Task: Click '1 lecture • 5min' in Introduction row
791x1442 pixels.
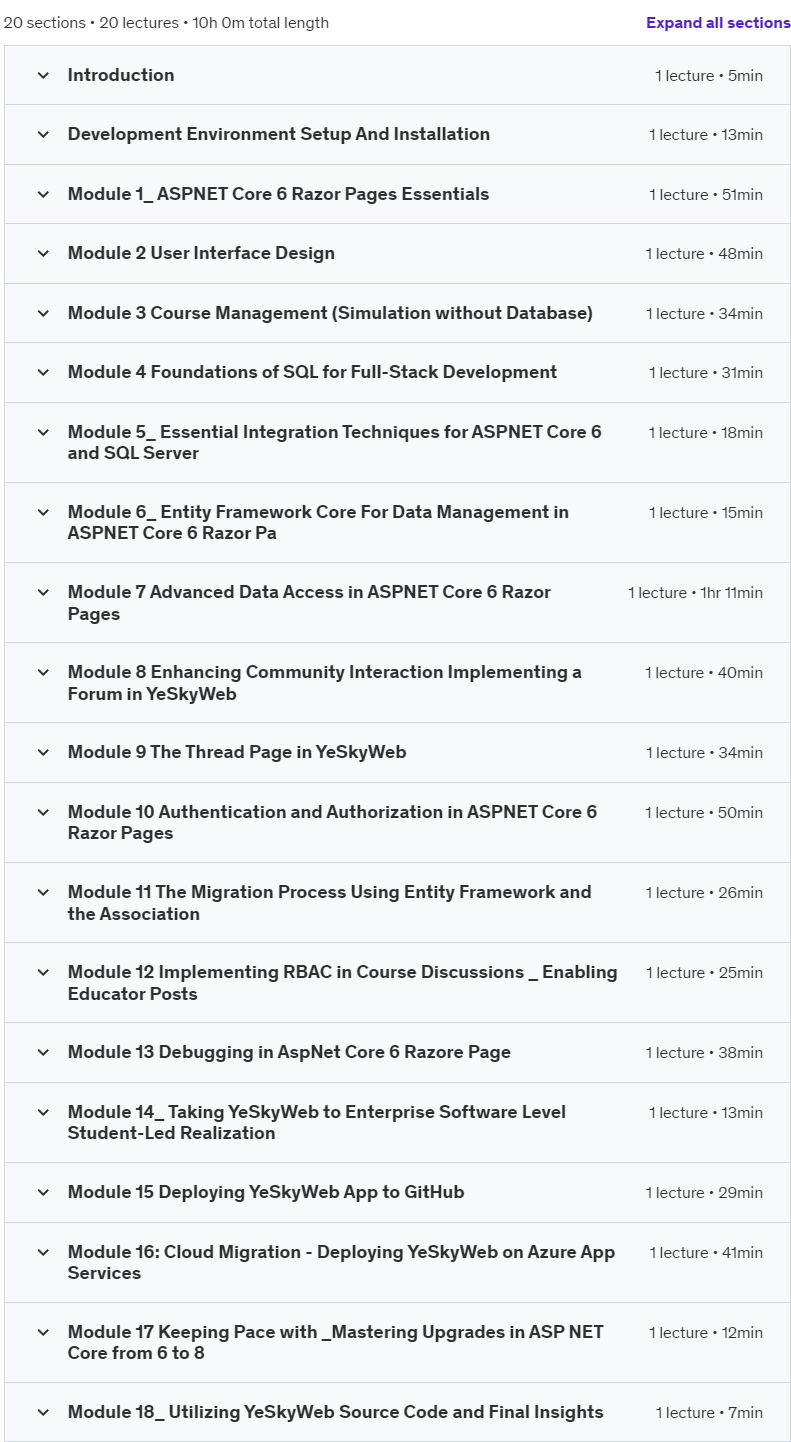Action: pyautogui.click(x=709, y=76)
